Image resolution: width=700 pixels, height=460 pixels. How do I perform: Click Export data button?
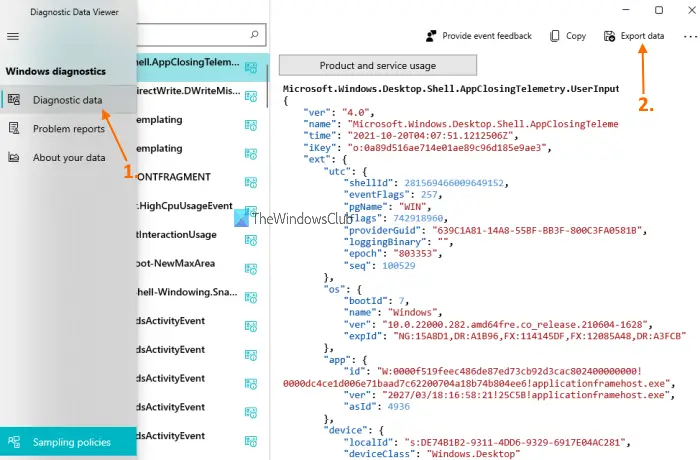click(x=634, y=36)
